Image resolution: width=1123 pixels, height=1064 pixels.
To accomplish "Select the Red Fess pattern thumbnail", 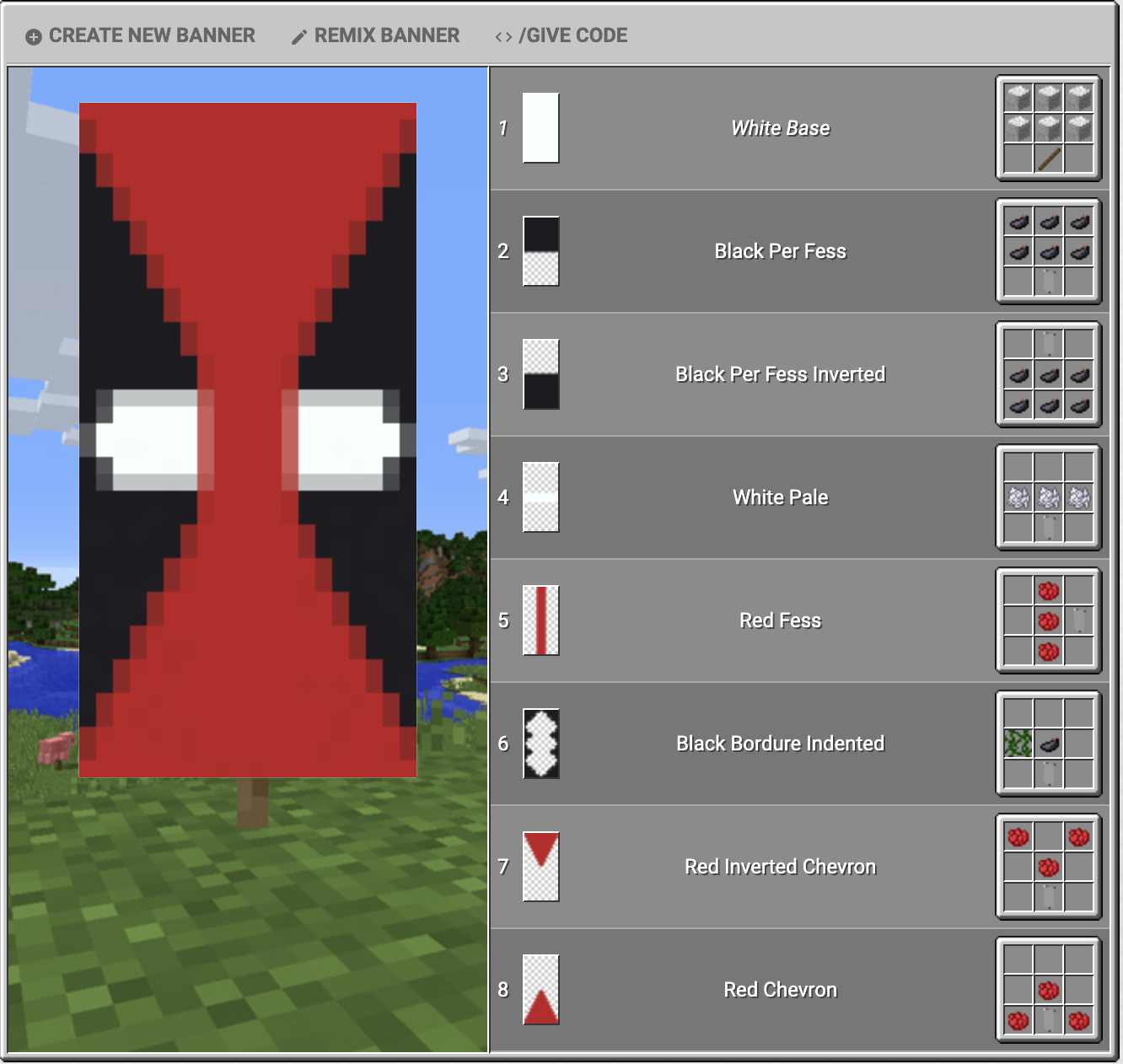I will 540,621.
